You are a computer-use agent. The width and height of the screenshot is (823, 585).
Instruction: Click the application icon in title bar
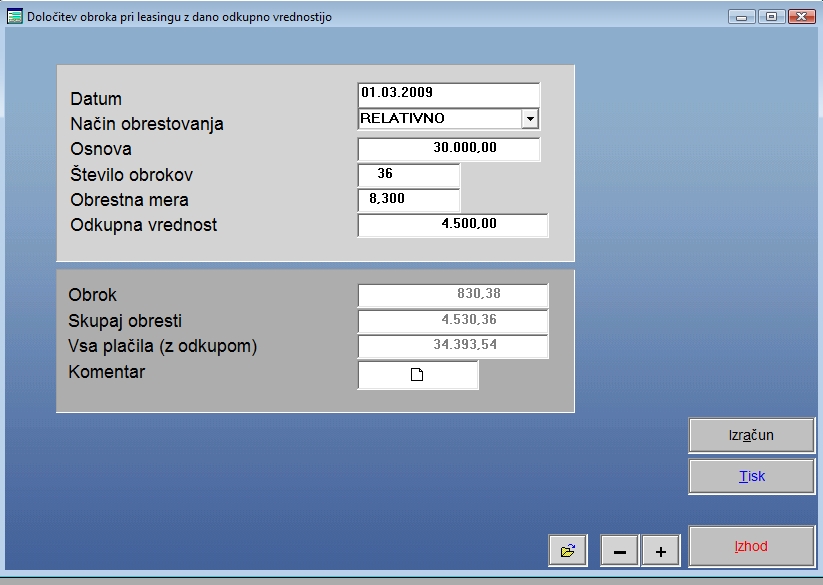click(x=14, y=17)
